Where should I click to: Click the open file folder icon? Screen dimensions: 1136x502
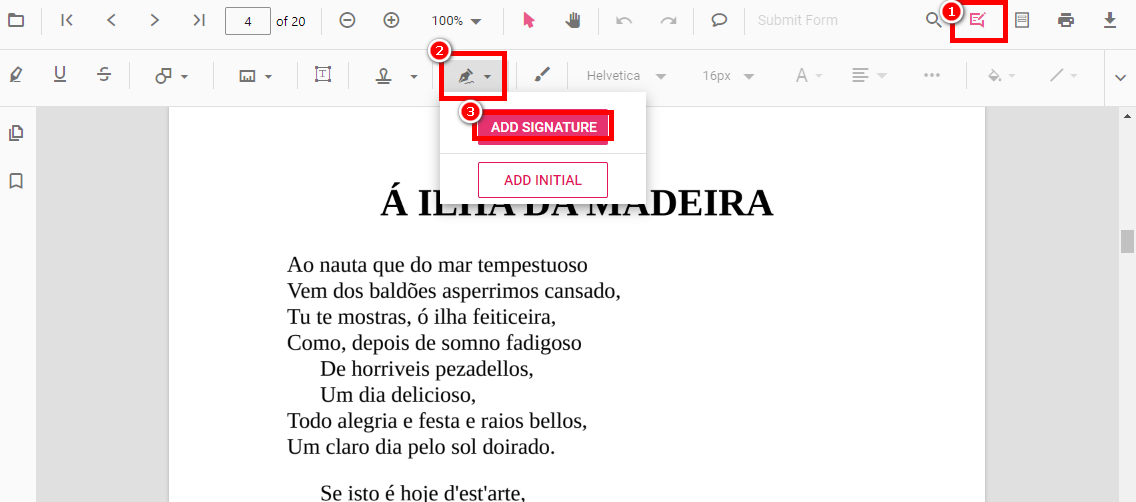(16, 20)
